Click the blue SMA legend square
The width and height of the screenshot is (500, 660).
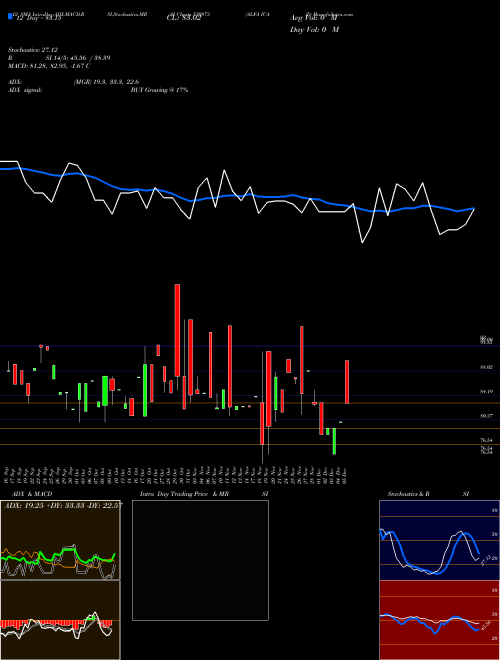click(10, 17)
